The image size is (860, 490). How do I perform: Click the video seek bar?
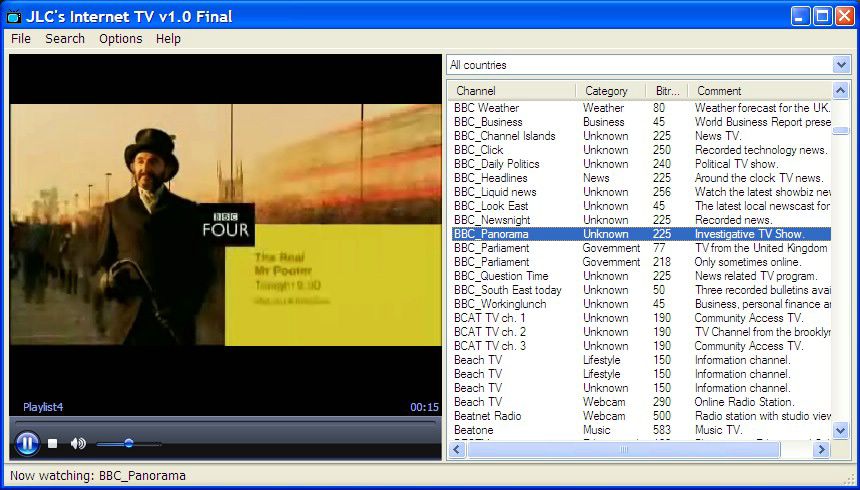point(225,423)
